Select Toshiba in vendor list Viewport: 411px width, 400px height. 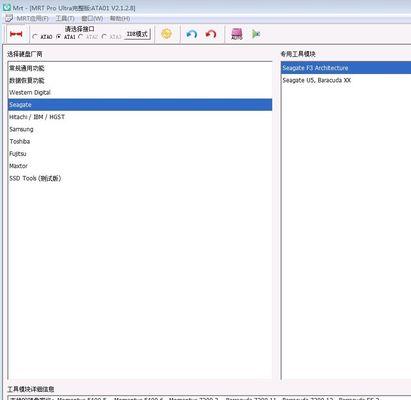point(140,141)
